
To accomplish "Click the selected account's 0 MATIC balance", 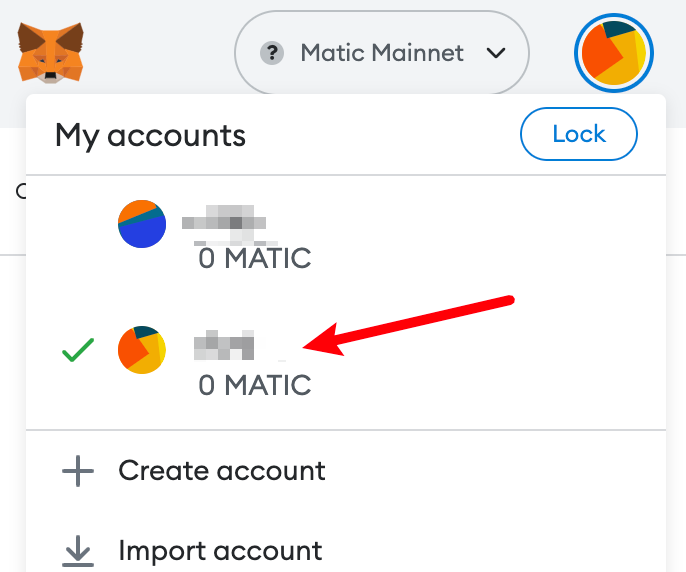I will tap(255, 385).
